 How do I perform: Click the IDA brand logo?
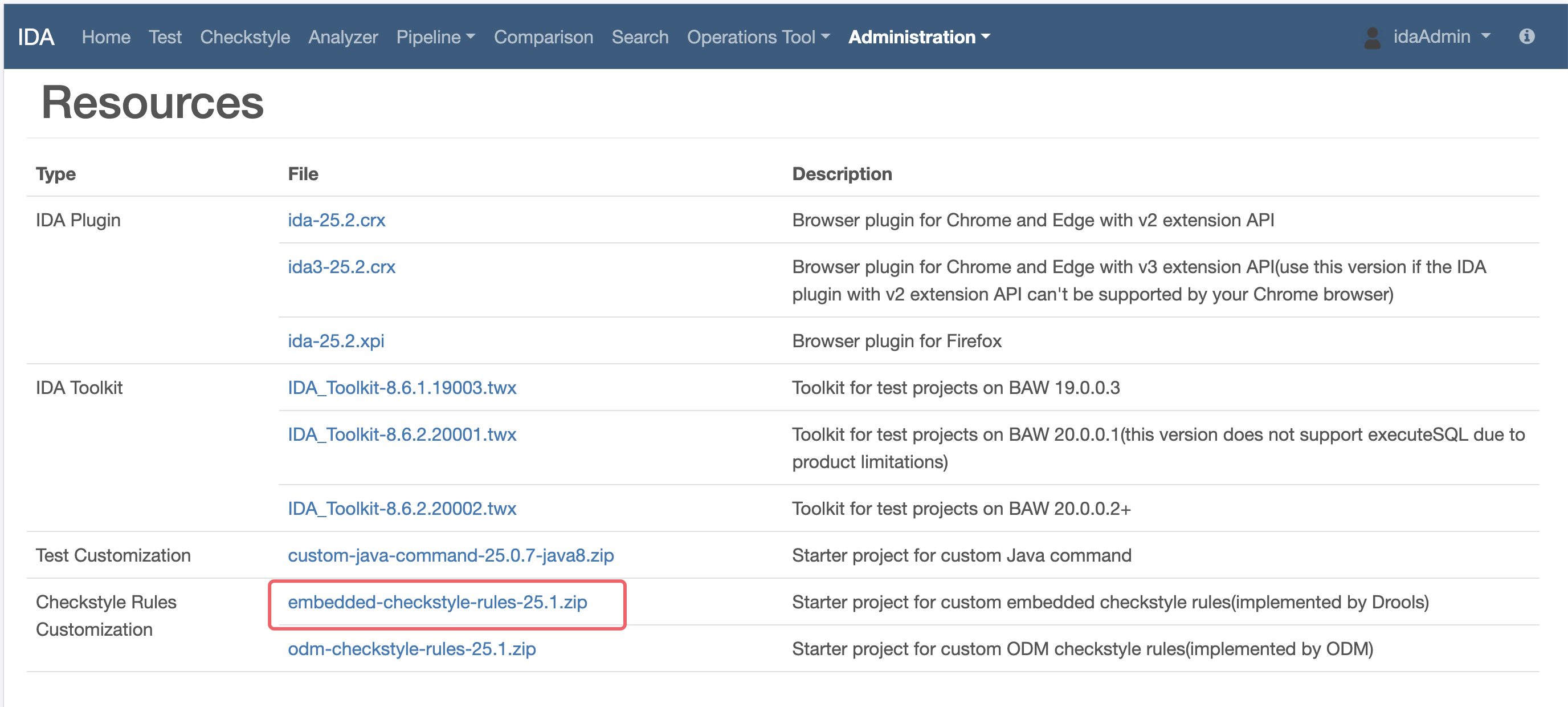pos(36,37)
